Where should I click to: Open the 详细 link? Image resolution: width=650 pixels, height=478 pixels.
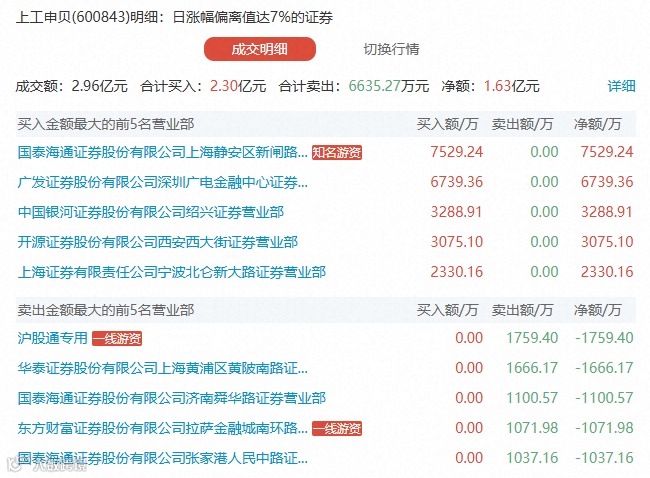(621, 86)
